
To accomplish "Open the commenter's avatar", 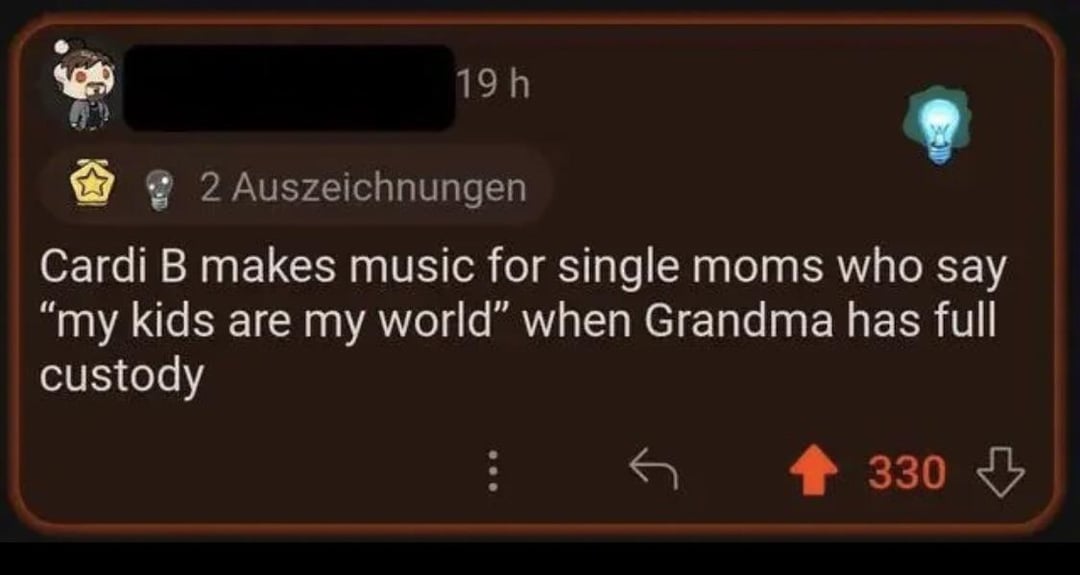I will coord(85,86).
